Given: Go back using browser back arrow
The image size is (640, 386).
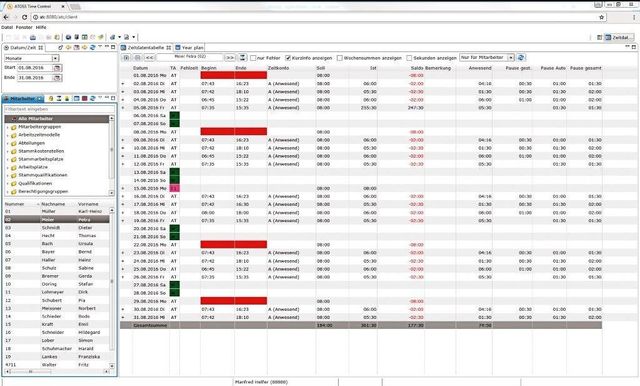Looking at the screenshot, I should click(x=6, y=17).
